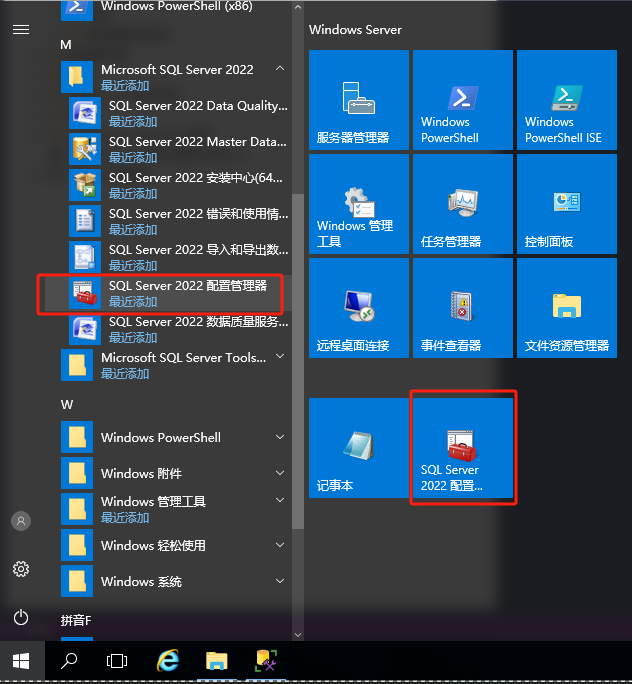Viewport: 632px width, 684px height.
Task: Open the 文件资源管理器 tile
Action: coord(566,308)
